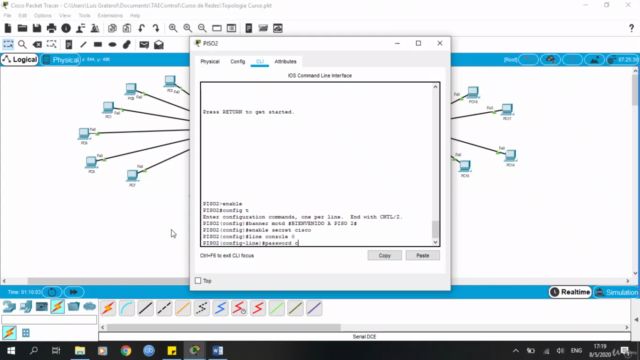The image size is (640, 360).
Task: Open the Edit menu
Action: click(x=22, y=16)
